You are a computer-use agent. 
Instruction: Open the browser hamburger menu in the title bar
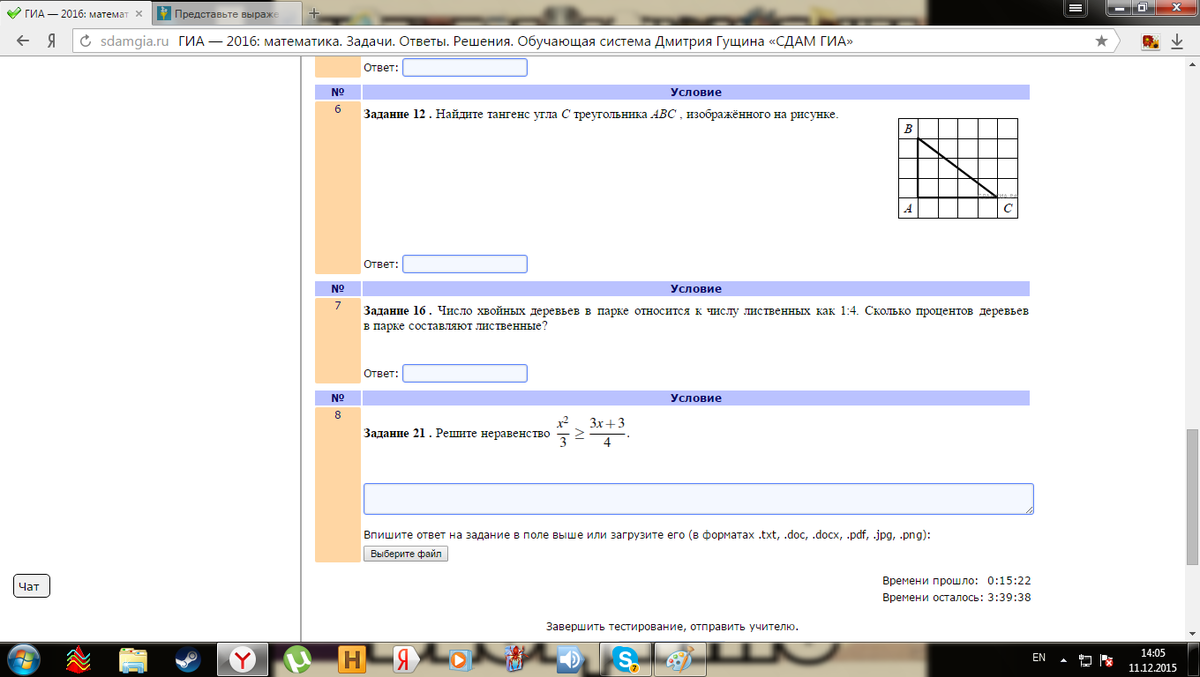click(1076, 8)
